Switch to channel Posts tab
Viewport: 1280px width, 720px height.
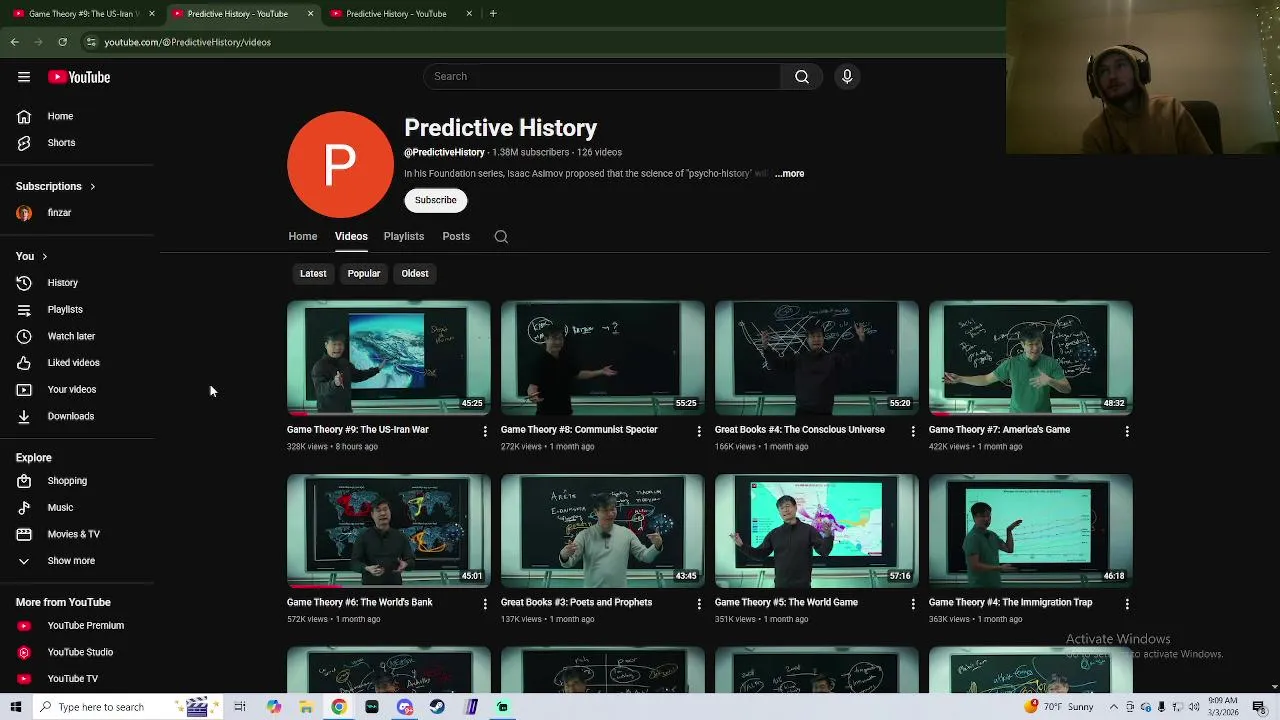[x=456, y=237]
